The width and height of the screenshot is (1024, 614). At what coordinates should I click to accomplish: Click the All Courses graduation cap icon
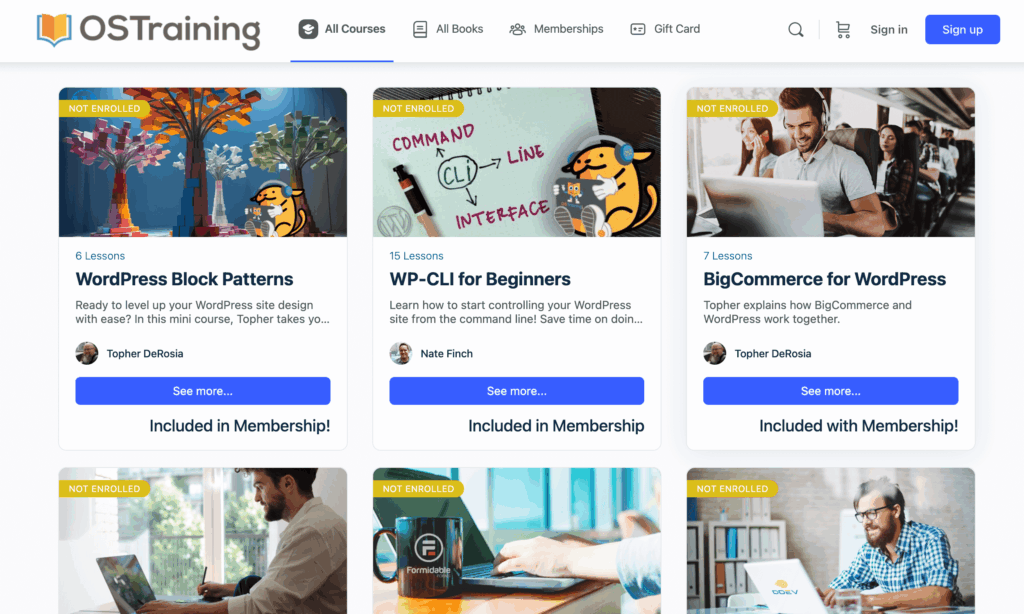[308, 29]
